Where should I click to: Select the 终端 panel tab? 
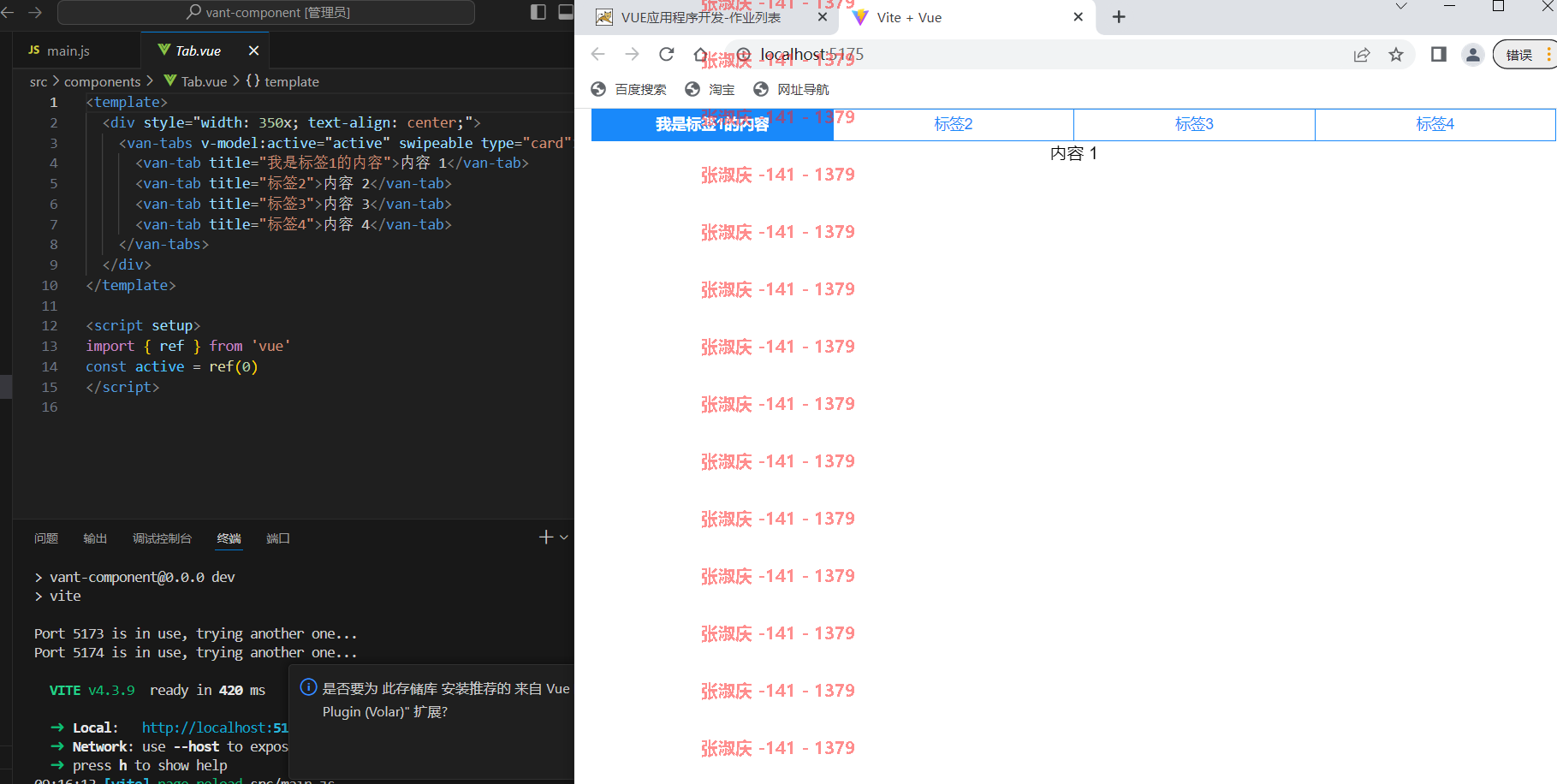click(229, 538)
